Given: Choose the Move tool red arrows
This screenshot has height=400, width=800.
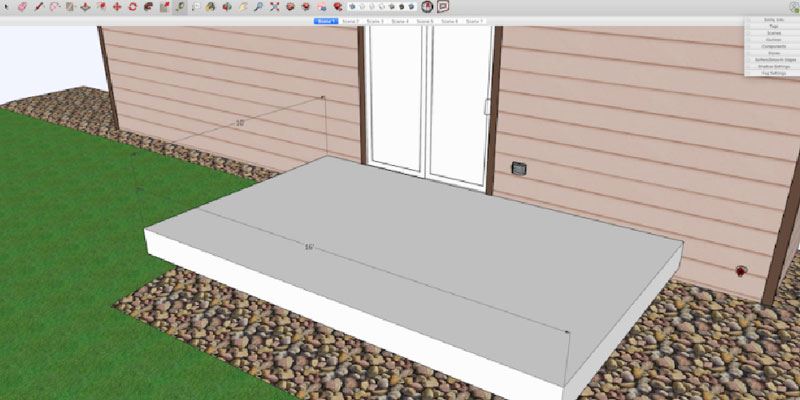Looking at the screenshot, I should click(x=117, y=7).
